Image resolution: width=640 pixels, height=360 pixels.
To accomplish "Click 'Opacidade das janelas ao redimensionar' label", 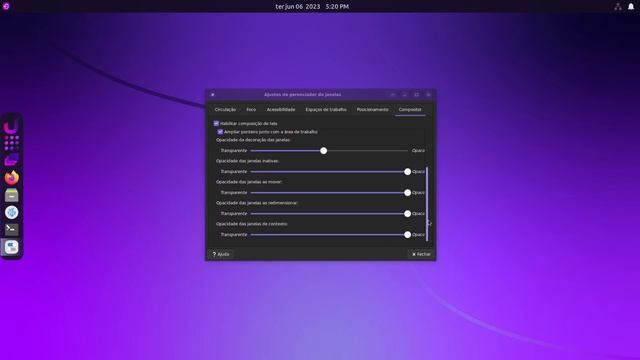I will [257, 203].
